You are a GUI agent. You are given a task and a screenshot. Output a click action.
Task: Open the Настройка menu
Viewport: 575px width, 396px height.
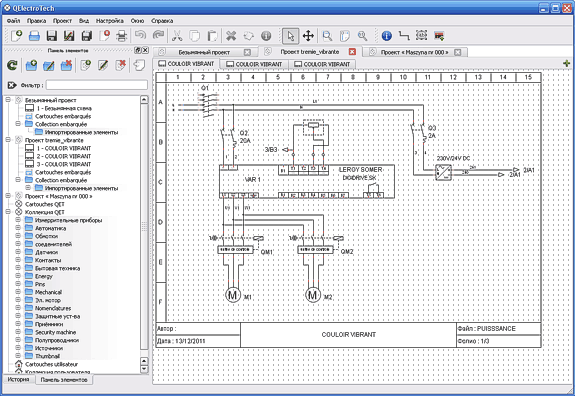click(110, 21)
